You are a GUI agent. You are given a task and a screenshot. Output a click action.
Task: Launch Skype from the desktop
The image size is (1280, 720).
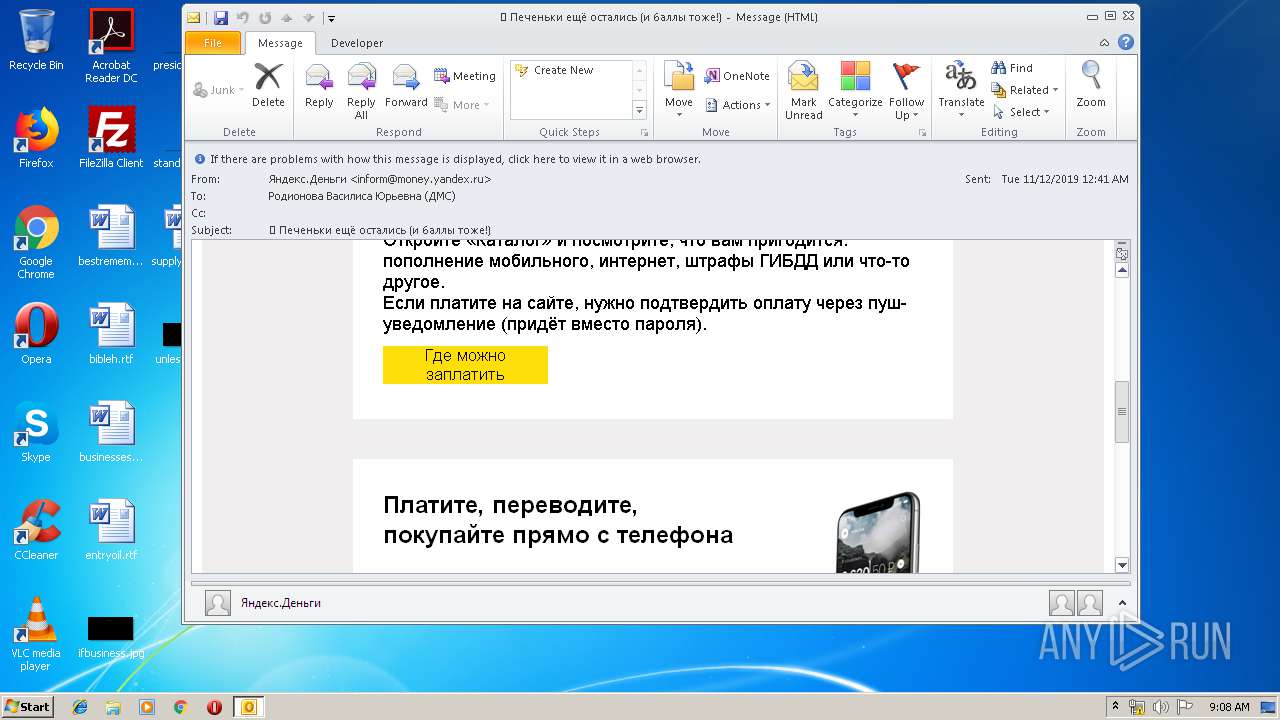[36, 431]
